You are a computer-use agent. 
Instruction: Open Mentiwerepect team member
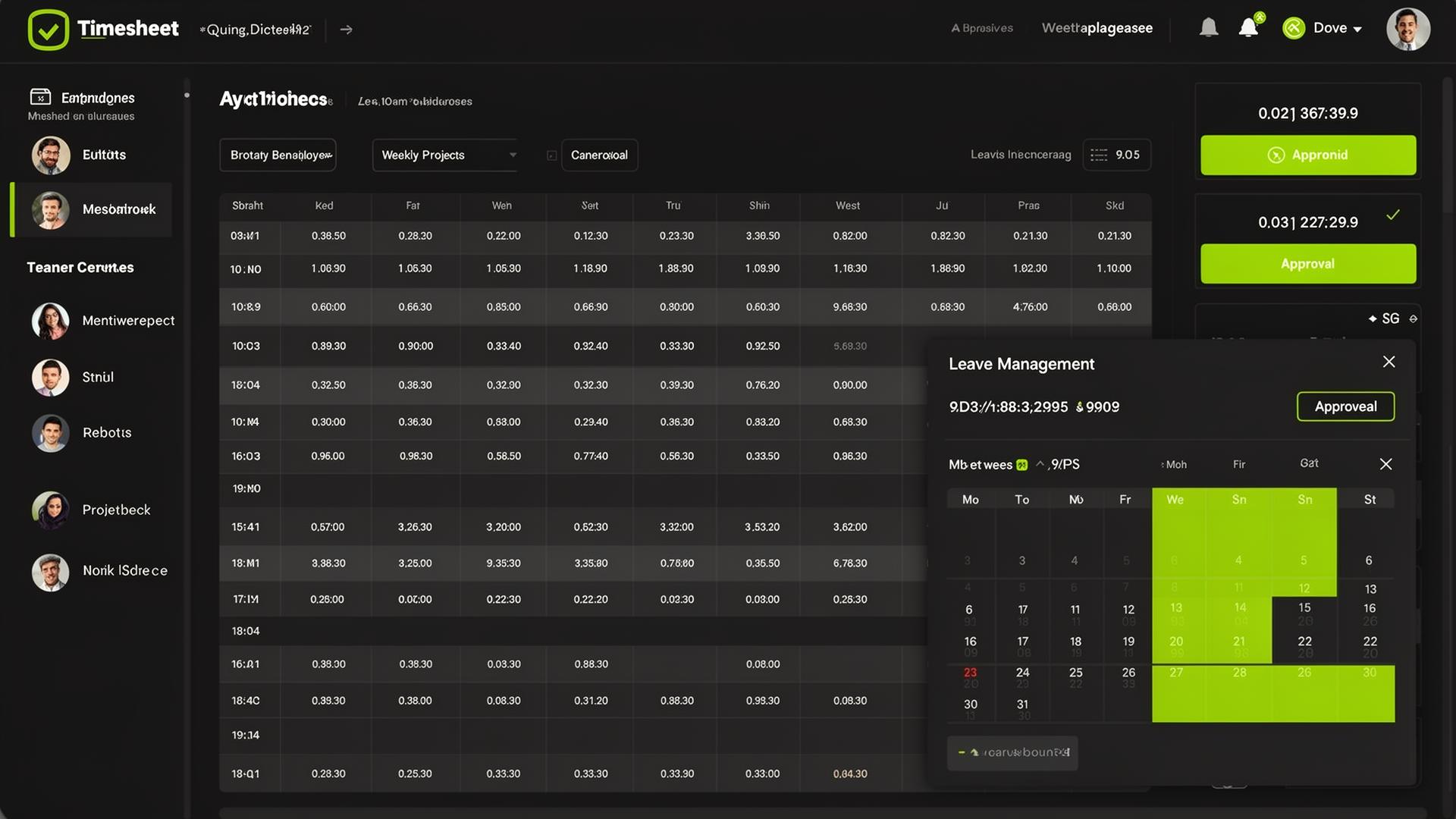tap(103, 321)
